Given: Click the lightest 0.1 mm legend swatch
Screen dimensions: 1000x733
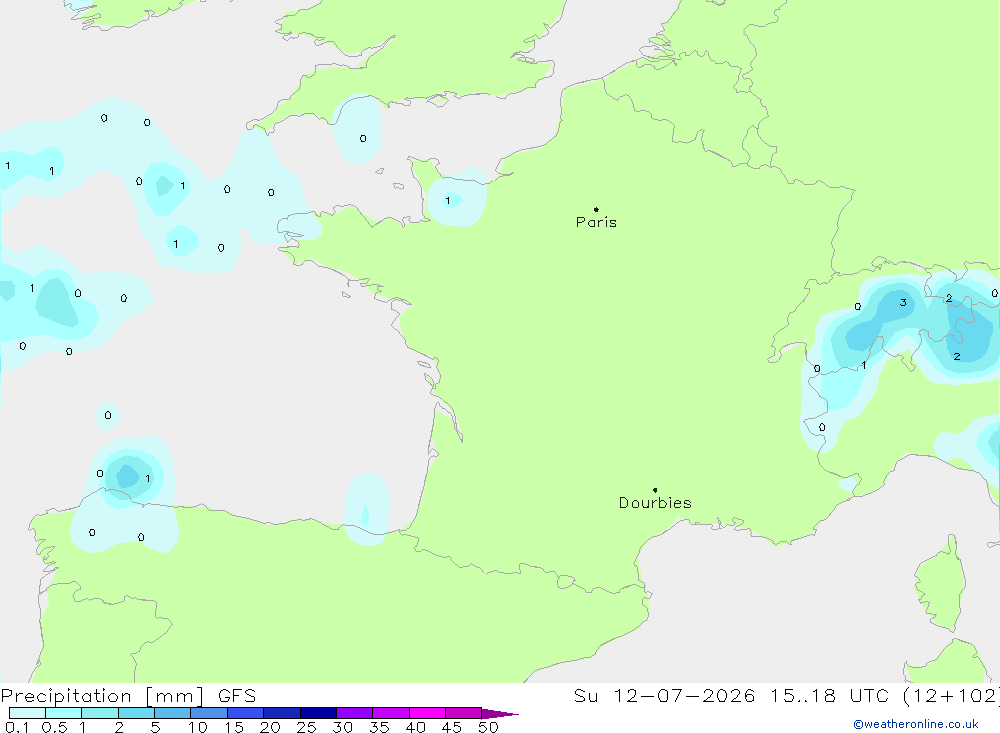Looking at the screenshot, I should [27, 713].
